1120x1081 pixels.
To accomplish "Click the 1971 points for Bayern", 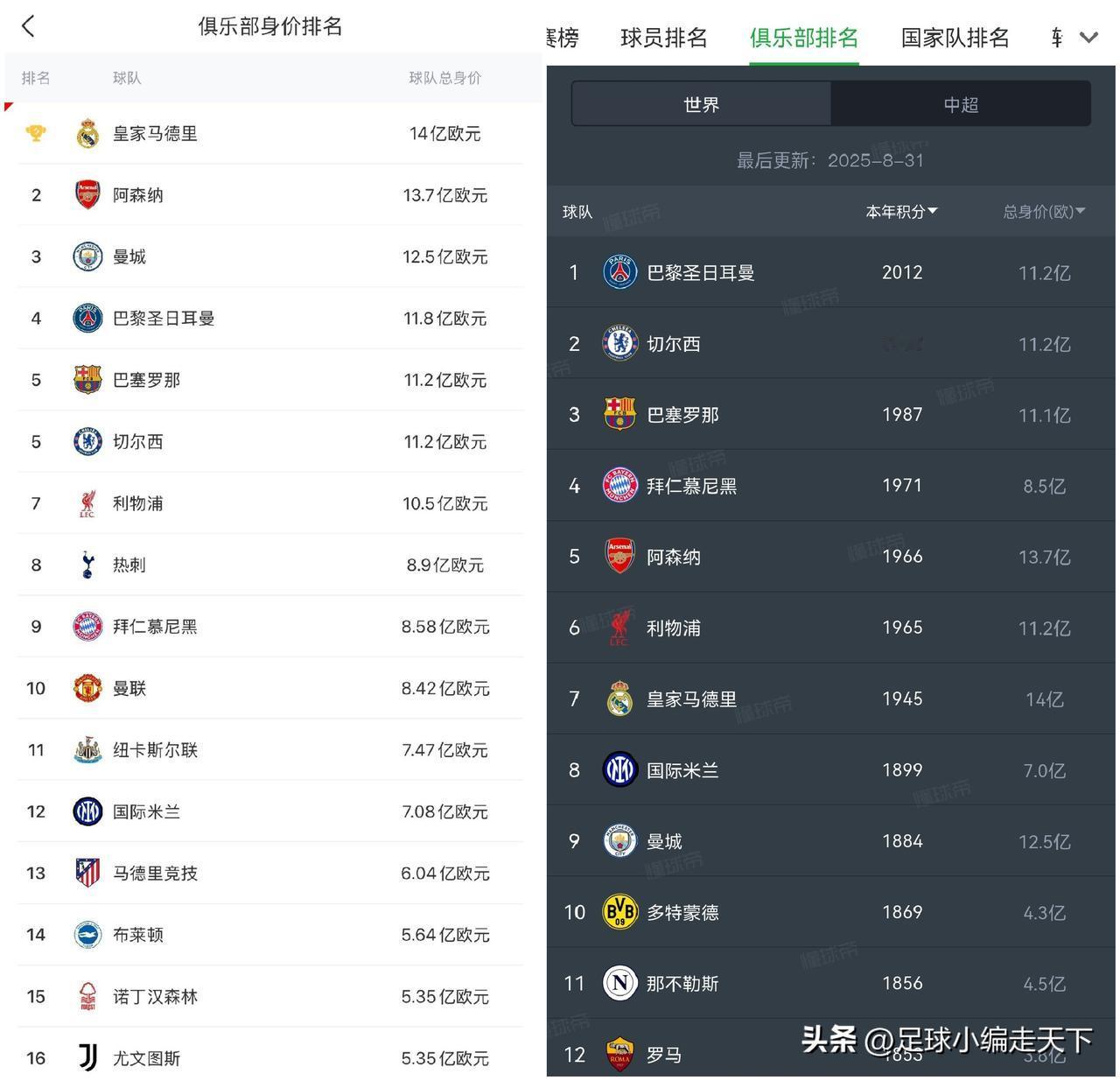I will point(902,485).
